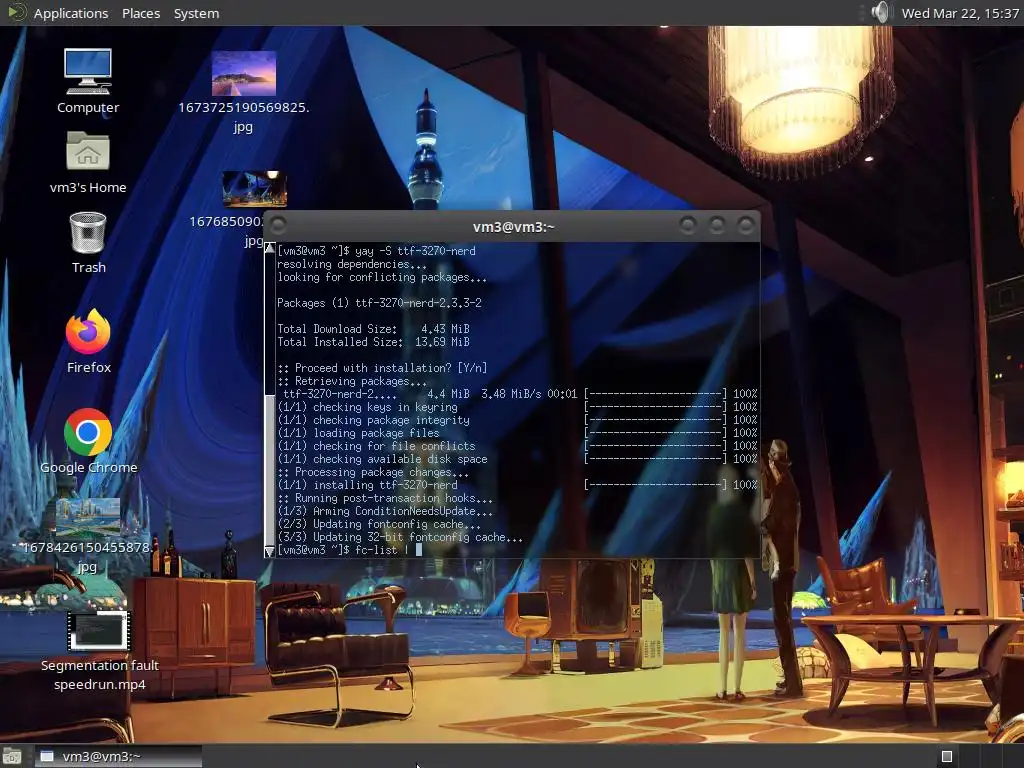Open the System menu
This screenshot has height=768, width=1024.
click(196, 13)
